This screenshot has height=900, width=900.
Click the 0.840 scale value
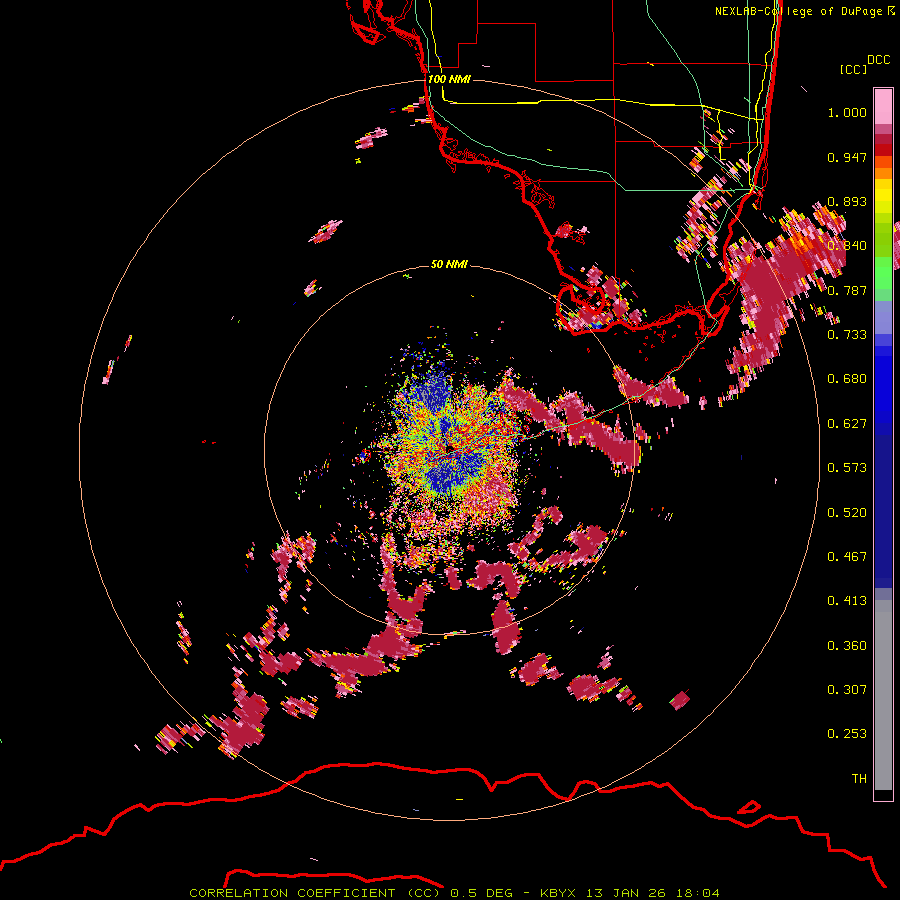847,246
